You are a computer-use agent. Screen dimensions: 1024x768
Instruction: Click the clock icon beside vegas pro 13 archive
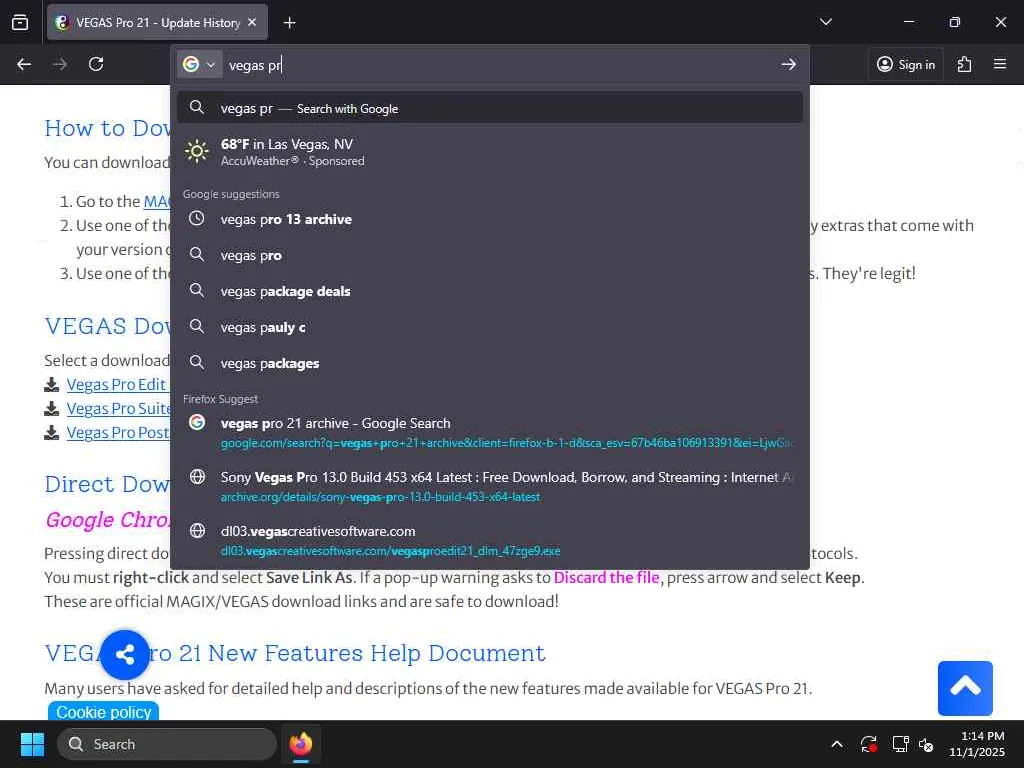click(x=197, y=219)
